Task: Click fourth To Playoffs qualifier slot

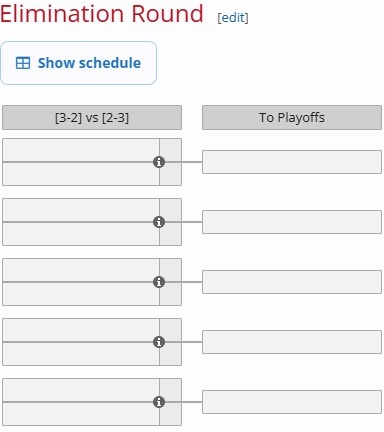Action: [292, 342]
